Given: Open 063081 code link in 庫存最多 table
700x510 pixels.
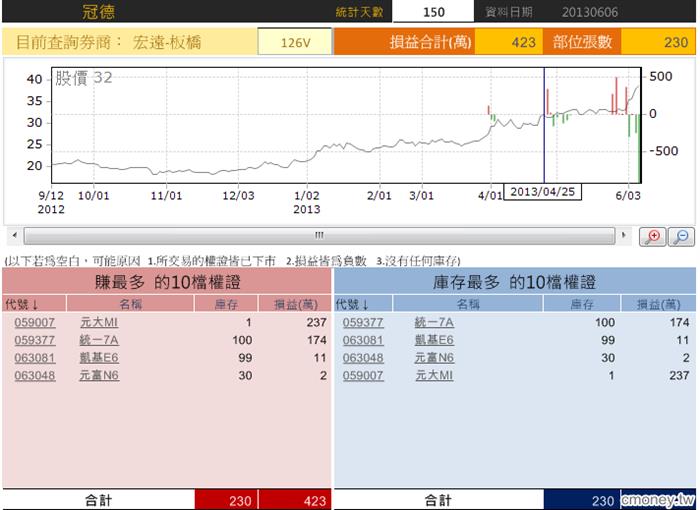Looking at the screenshot, I should [363, 340].
